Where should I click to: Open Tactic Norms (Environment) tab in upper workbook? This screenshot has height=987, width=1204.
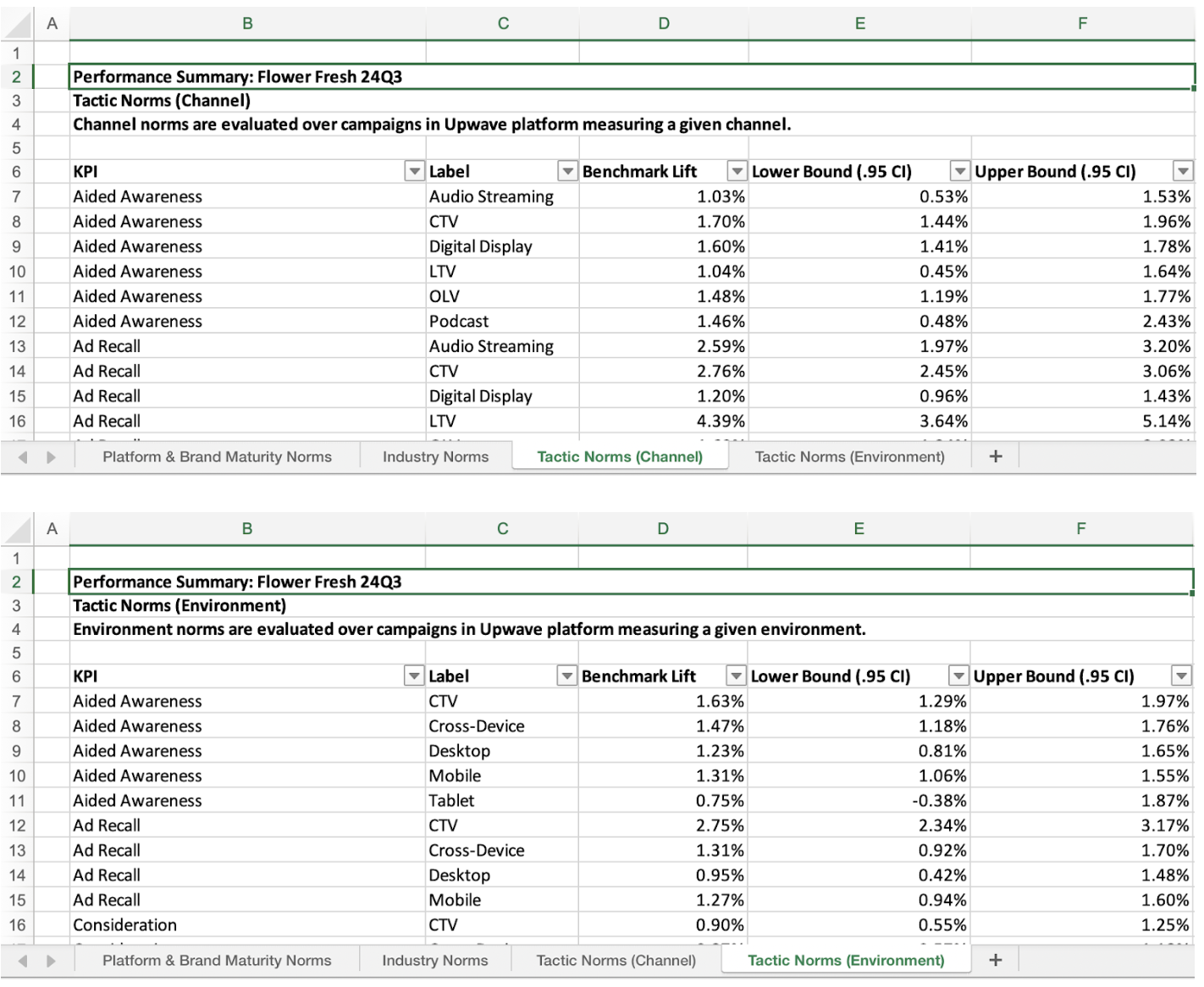[849, 457]
